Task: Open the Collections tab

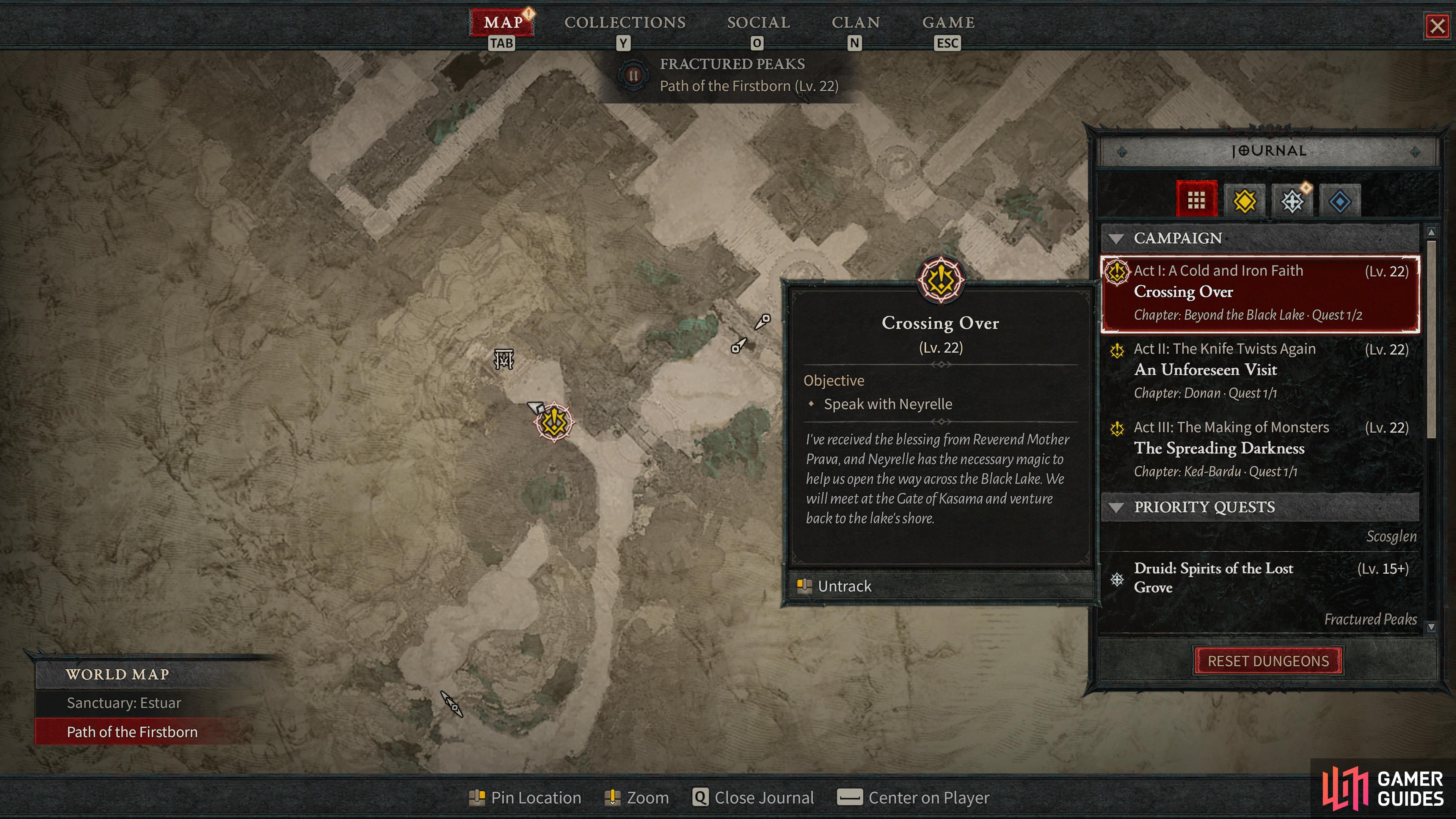Action: 624,23
